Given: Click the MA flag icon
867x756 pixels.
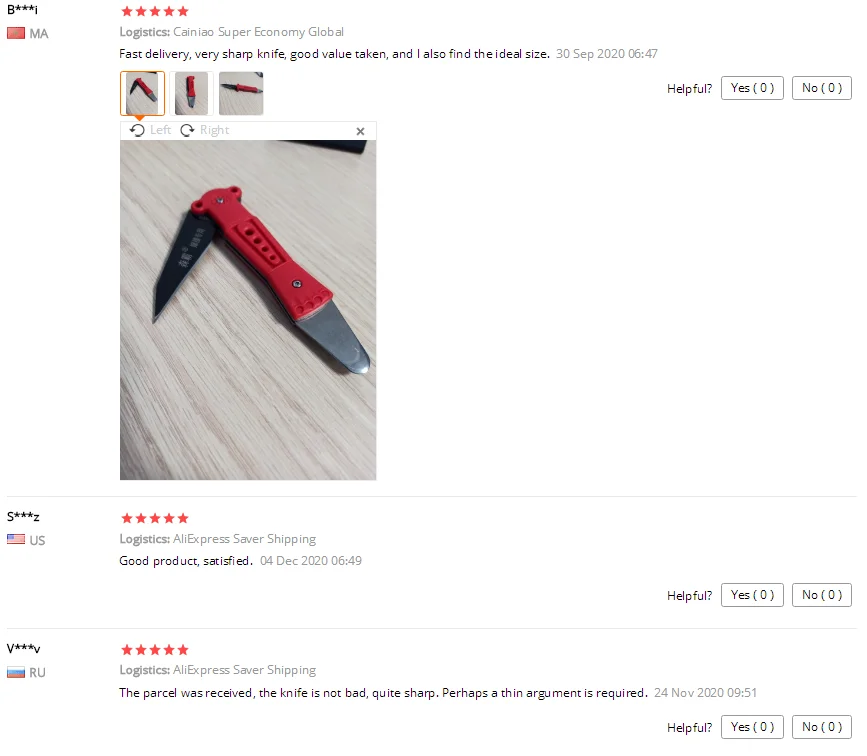Looking at the screenshot, I should [16, 34].
